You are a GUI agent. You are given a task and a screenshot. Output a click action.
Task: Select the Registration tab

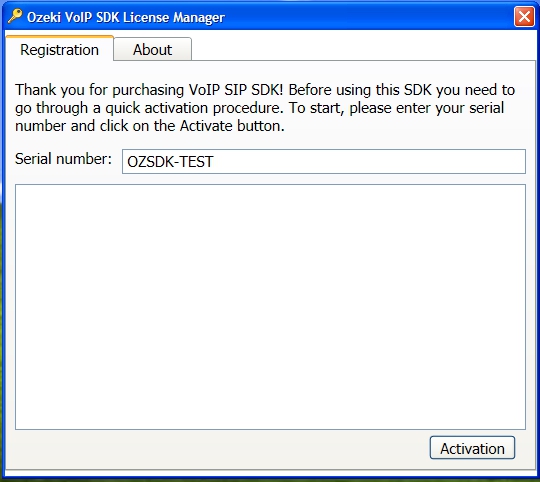pyautogui.click(x=60, y=49)
